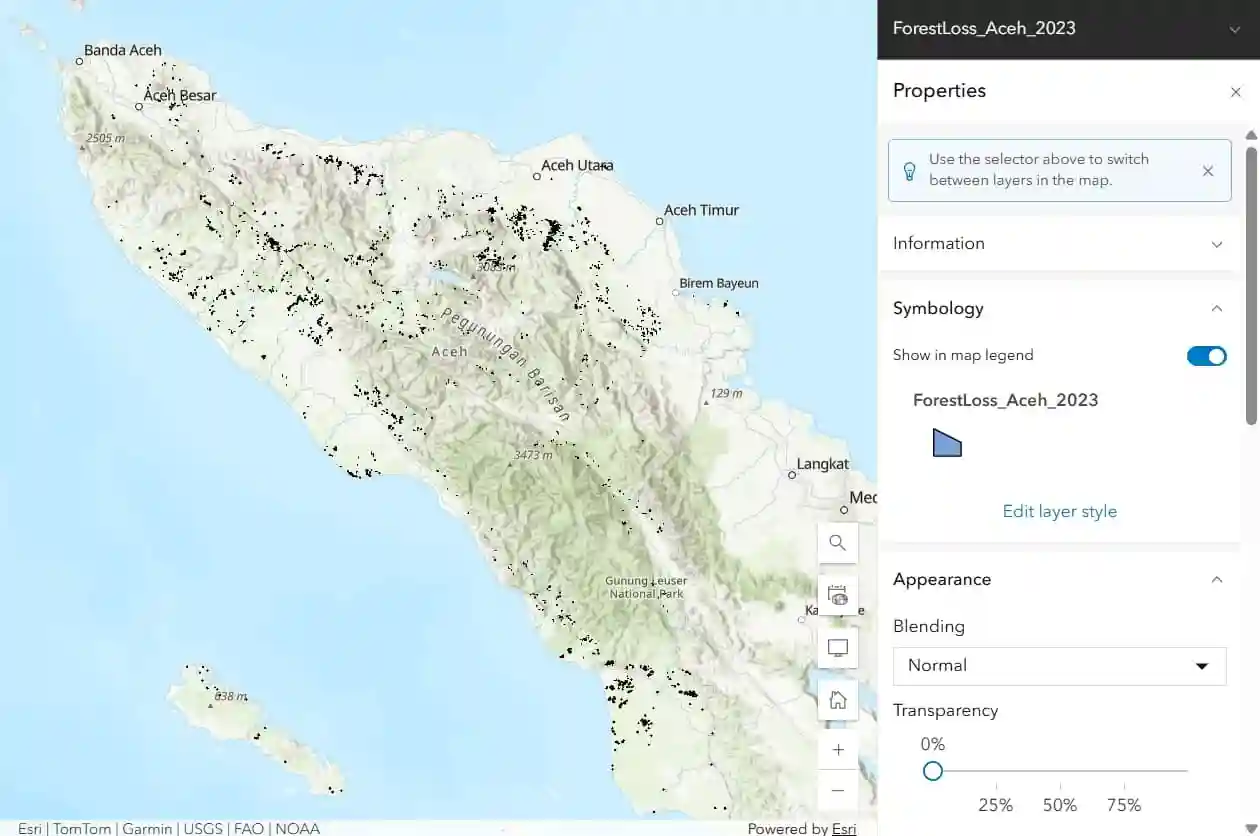Click the lightbulb icon in the tip banner
Screen dimensions: 1260x836
(909, 170)
